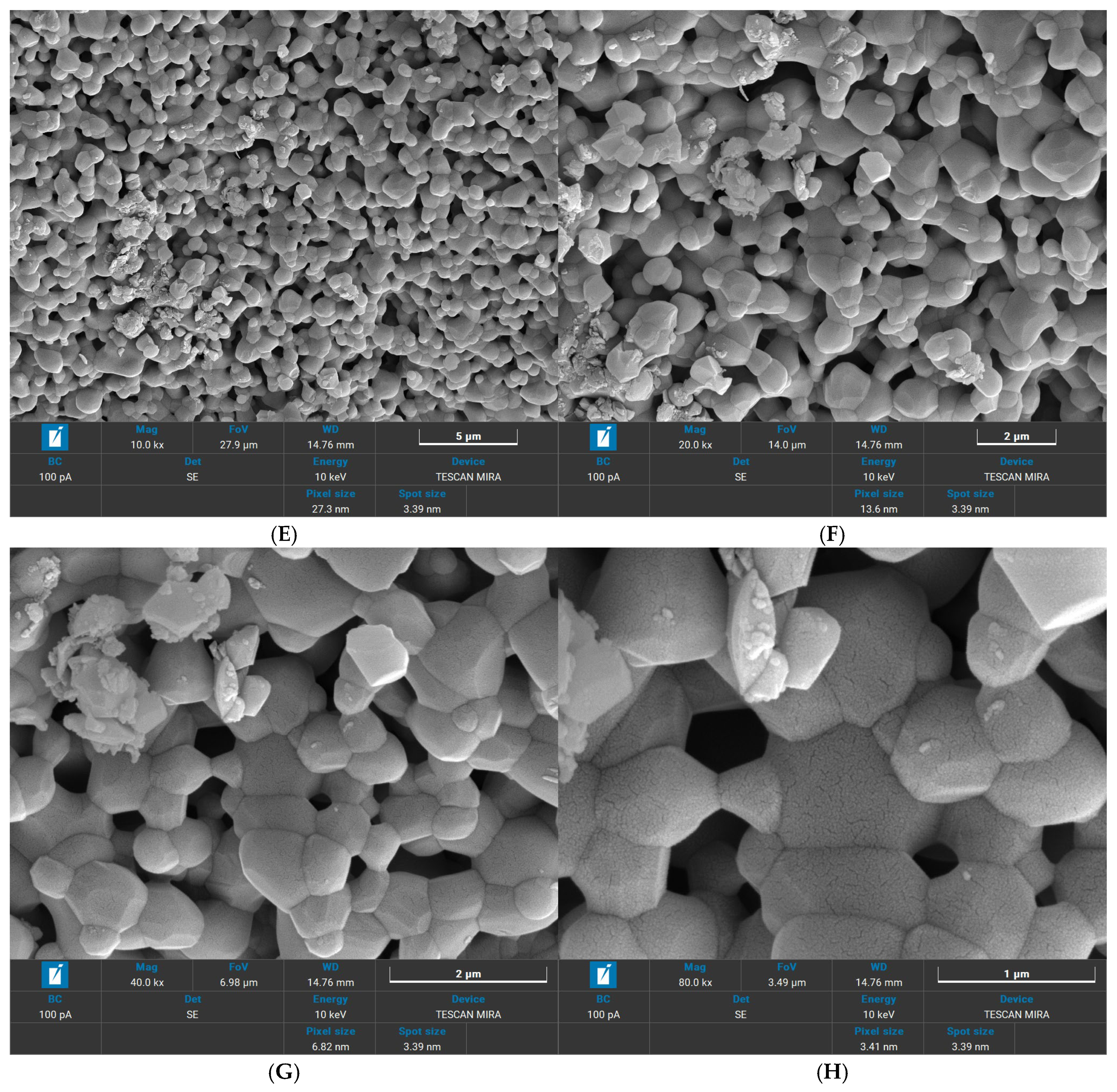Click the 27.9 µm FoV value
The image size is (1117, 1092).
click(x=239, y=445)
